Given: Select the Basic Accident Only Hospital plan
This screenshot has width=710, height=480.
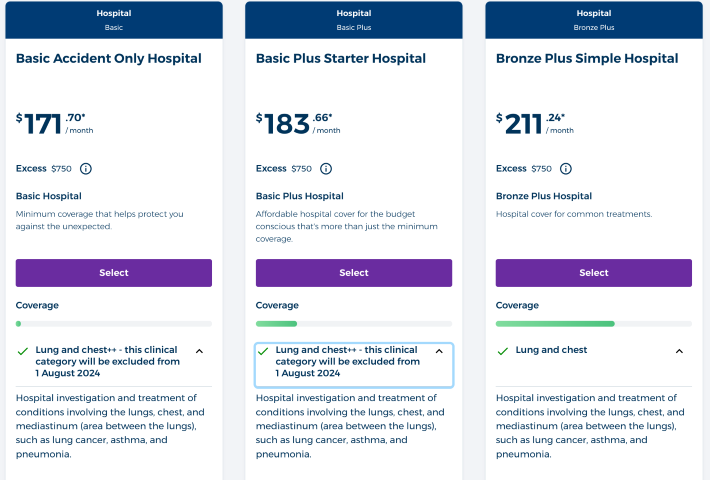Looking at the screenshot, I should (x=114, y=273).
